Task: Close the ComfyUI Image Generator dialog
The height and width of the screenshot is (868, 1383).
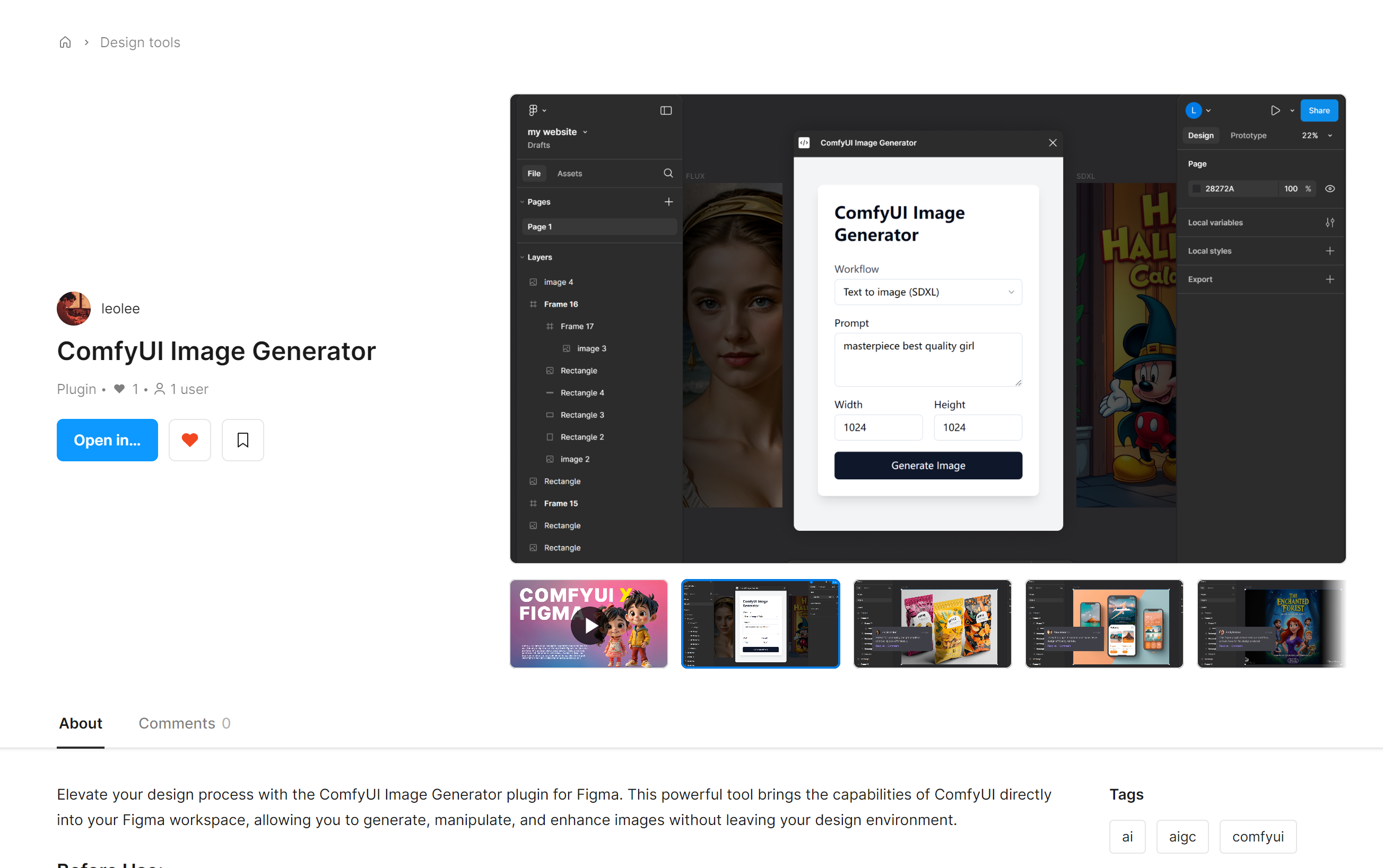Action: click(x=1053, y=143)
